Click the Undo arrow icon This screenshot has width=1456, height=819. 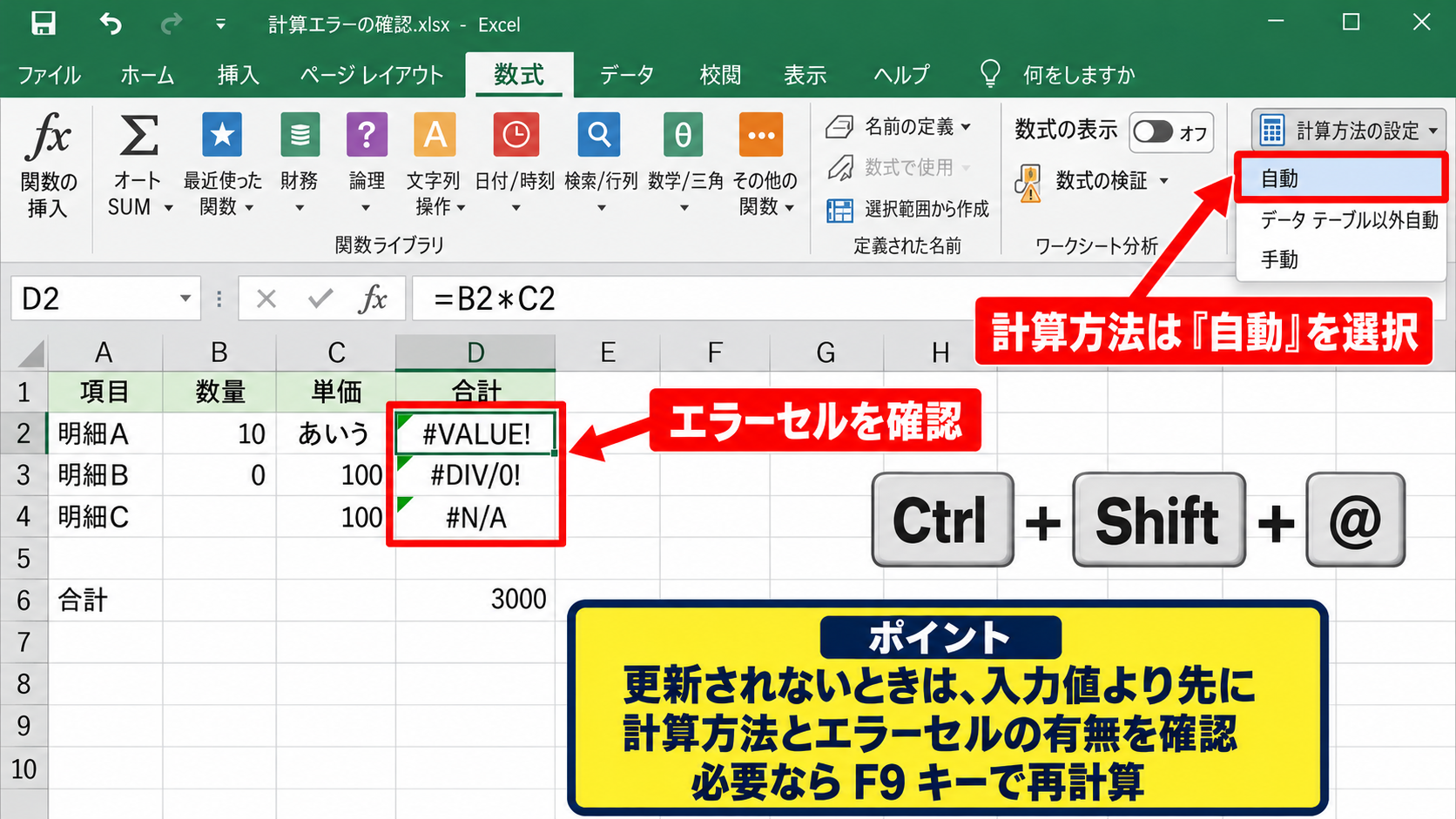[x=111, y=23]
